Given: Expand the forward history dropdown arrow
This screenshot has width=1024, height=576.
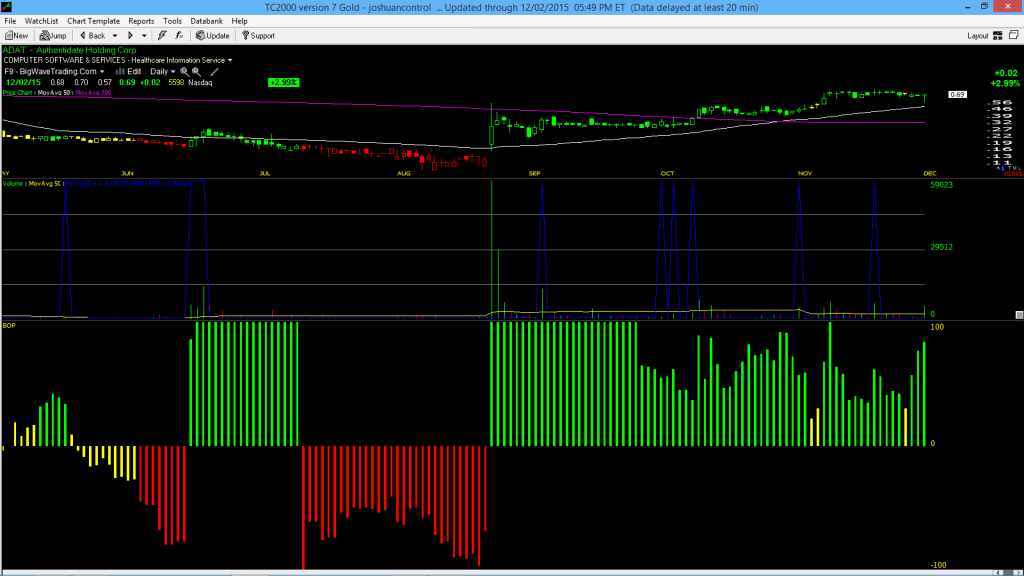Looking at the screenshot, I should point(144,36).
